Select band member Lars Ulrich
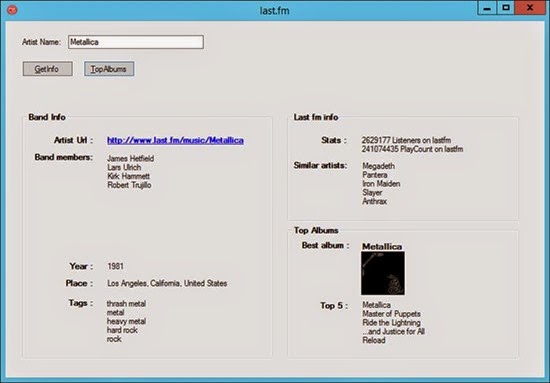Viewport: 550px width, 383px height. tap(124, 167)
